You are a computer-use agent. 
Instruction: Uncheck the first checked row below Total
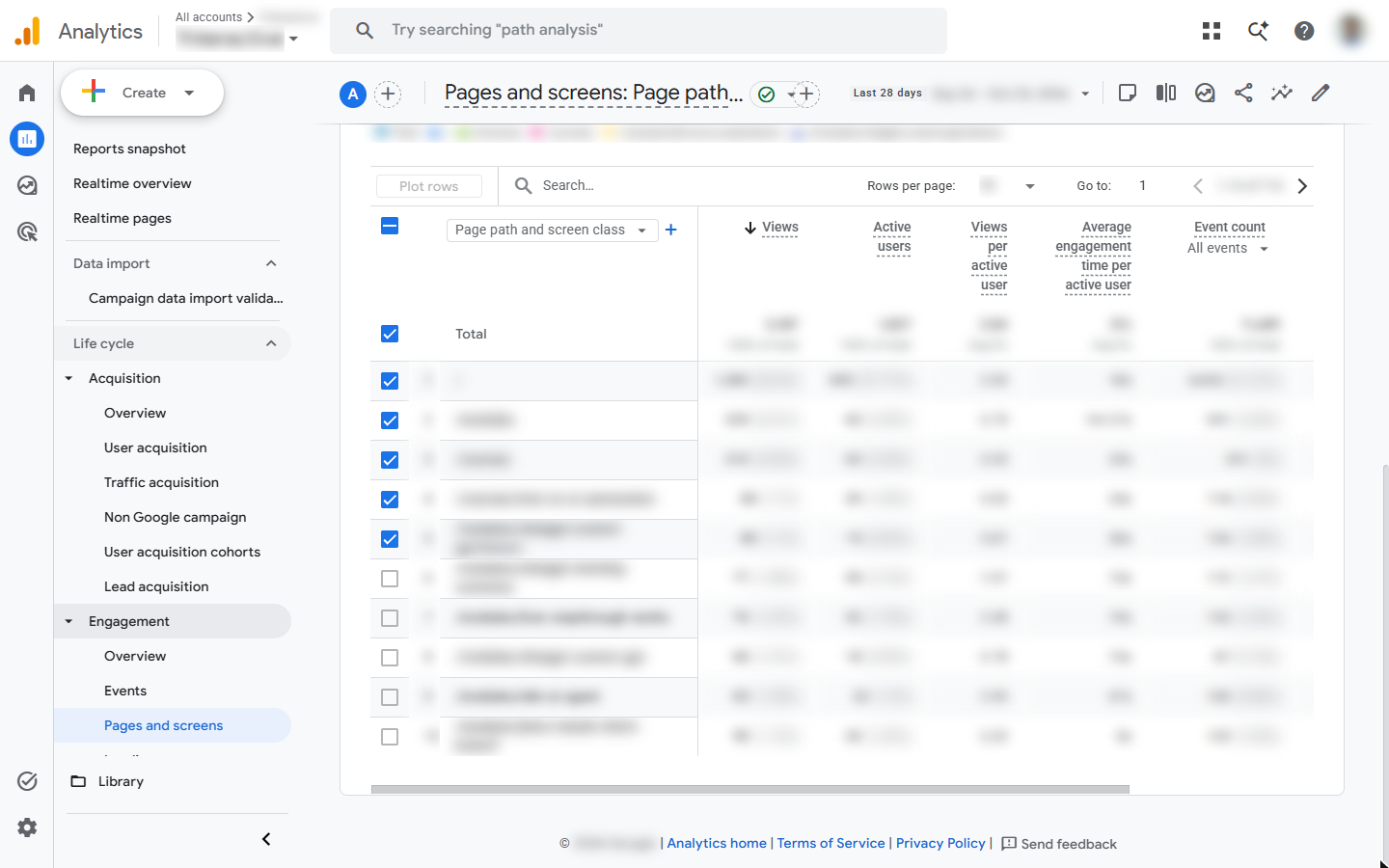(390, 381)
